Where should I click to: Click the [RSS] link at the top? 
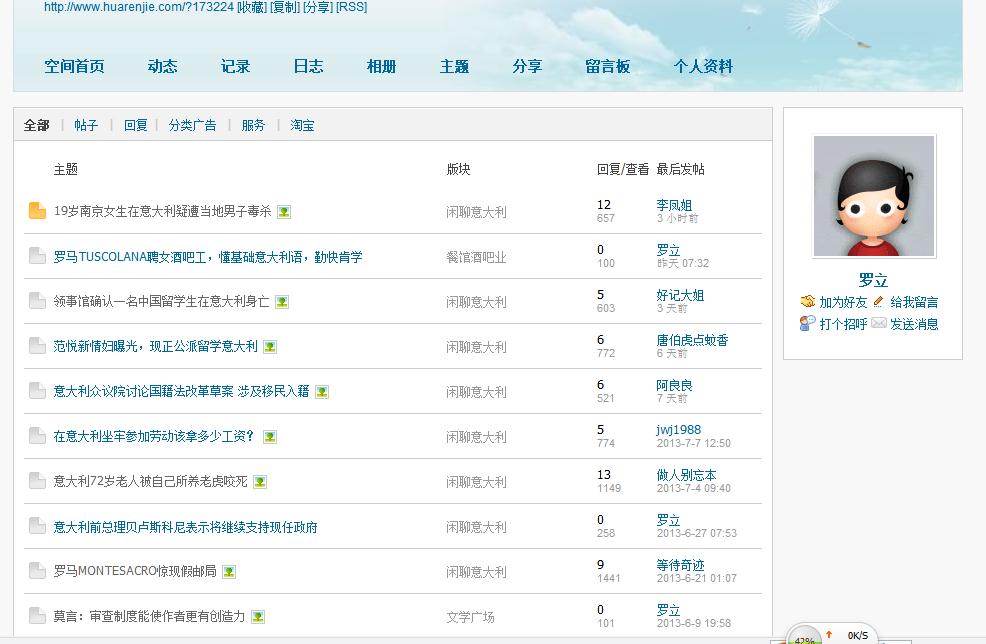(352, 8)
